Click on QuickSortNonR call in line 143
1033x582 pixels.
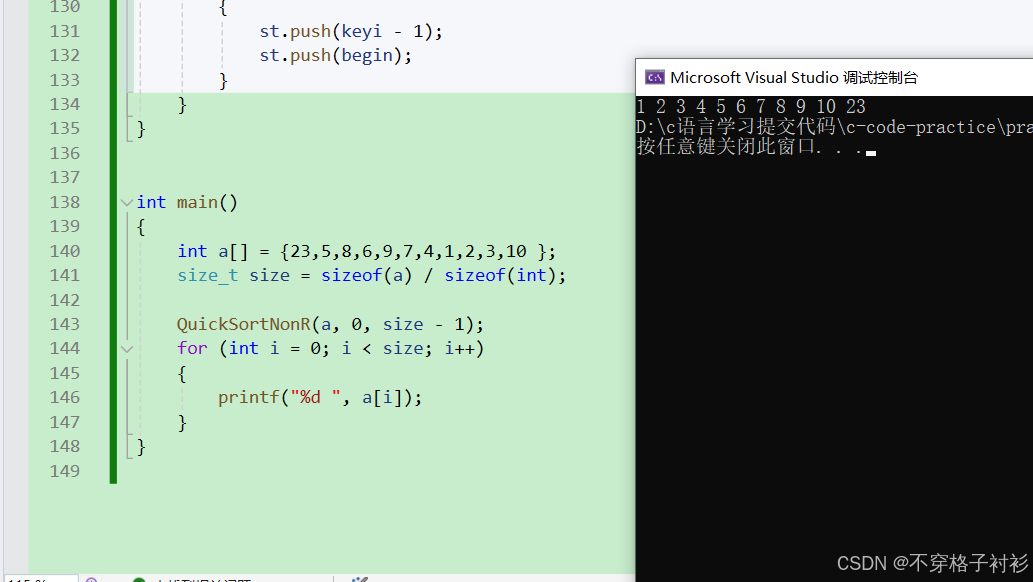coord(330,324)
